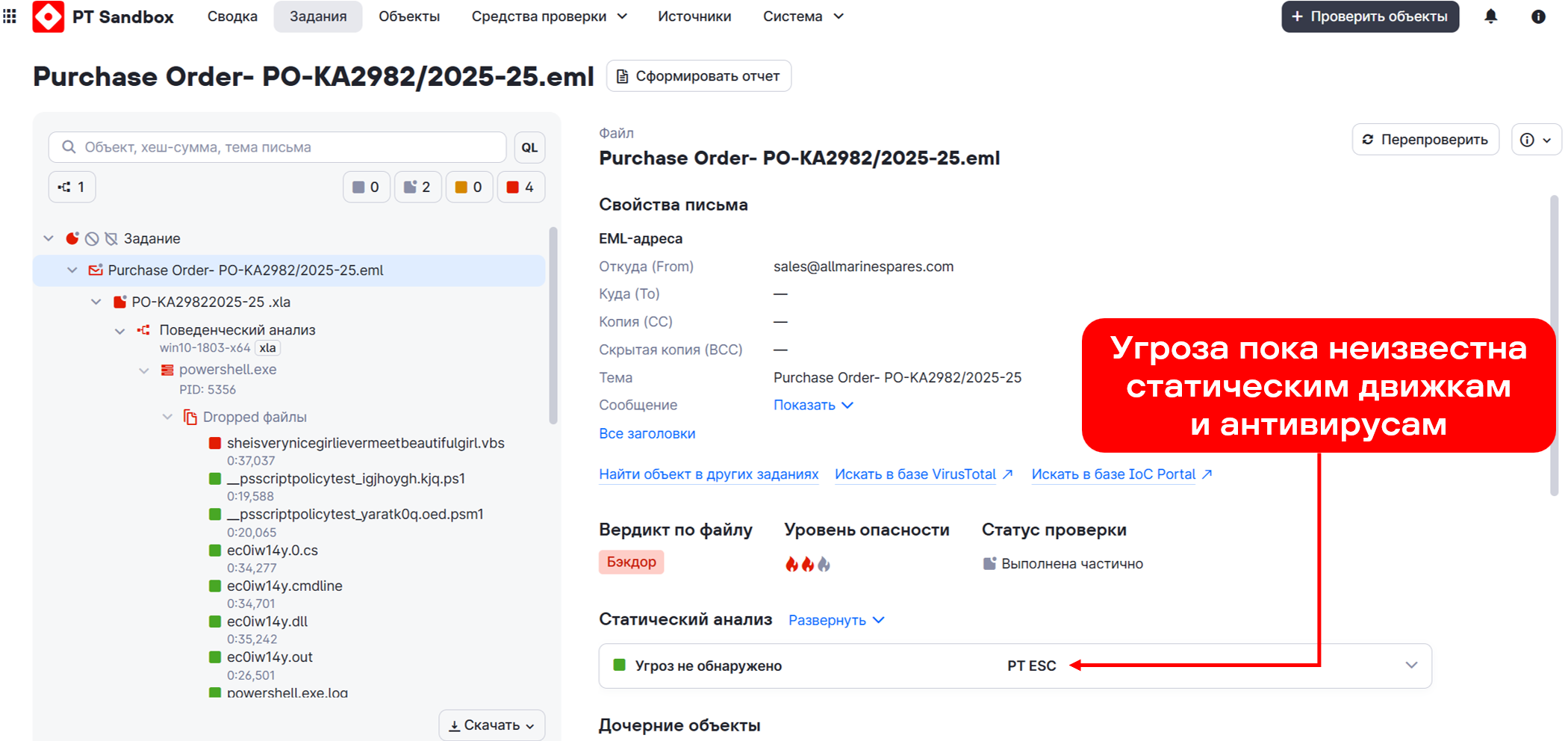This screenshot has width=1568, height=741.
Task: Expand Статический анализ via Развернуть
Action: [x=836, y=620]
